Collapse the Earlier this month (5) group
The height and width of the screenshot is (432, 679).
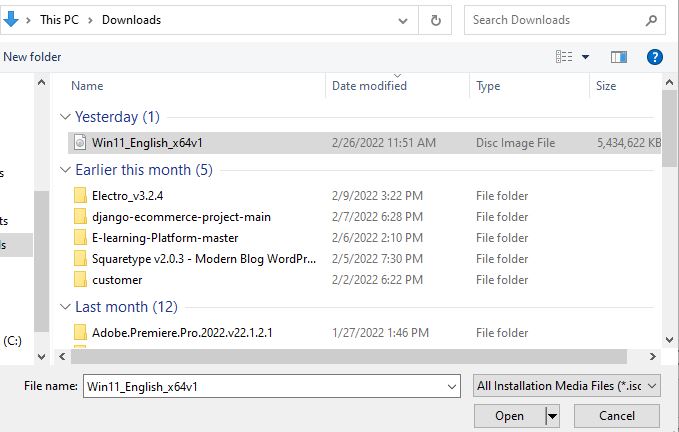tap(65, 170)
